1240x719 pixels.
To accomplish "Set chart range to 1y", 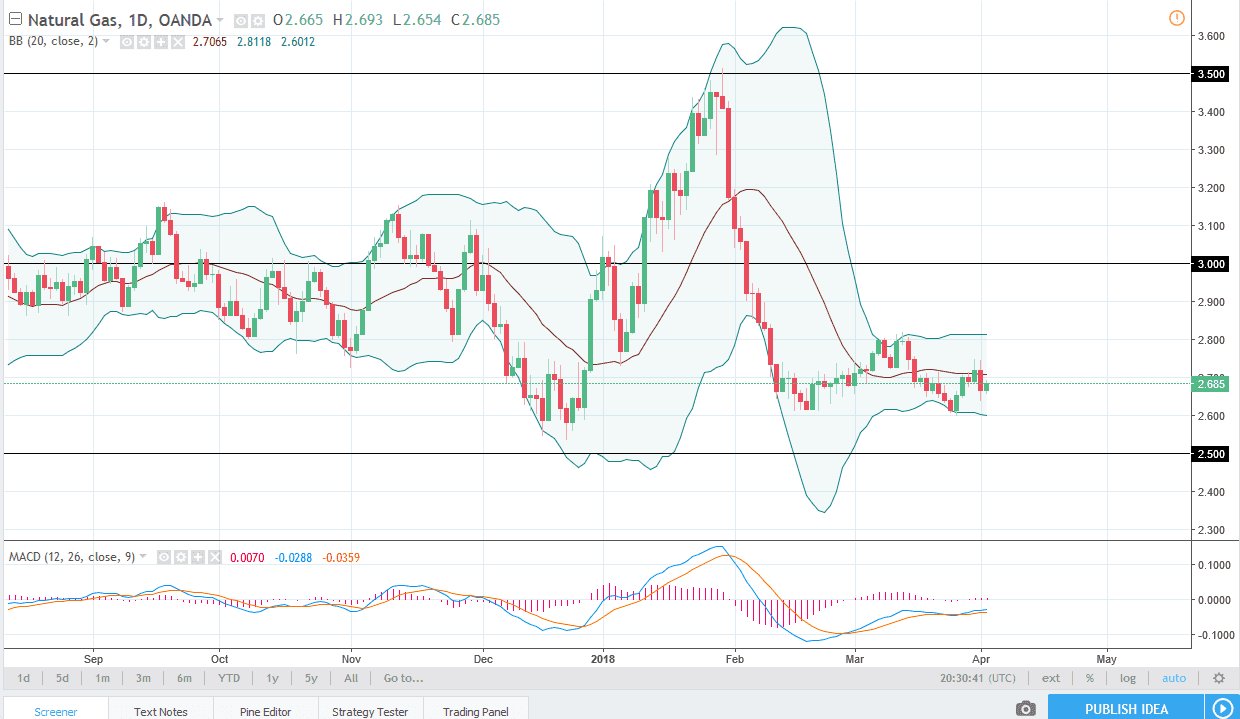I will (272, 678).
